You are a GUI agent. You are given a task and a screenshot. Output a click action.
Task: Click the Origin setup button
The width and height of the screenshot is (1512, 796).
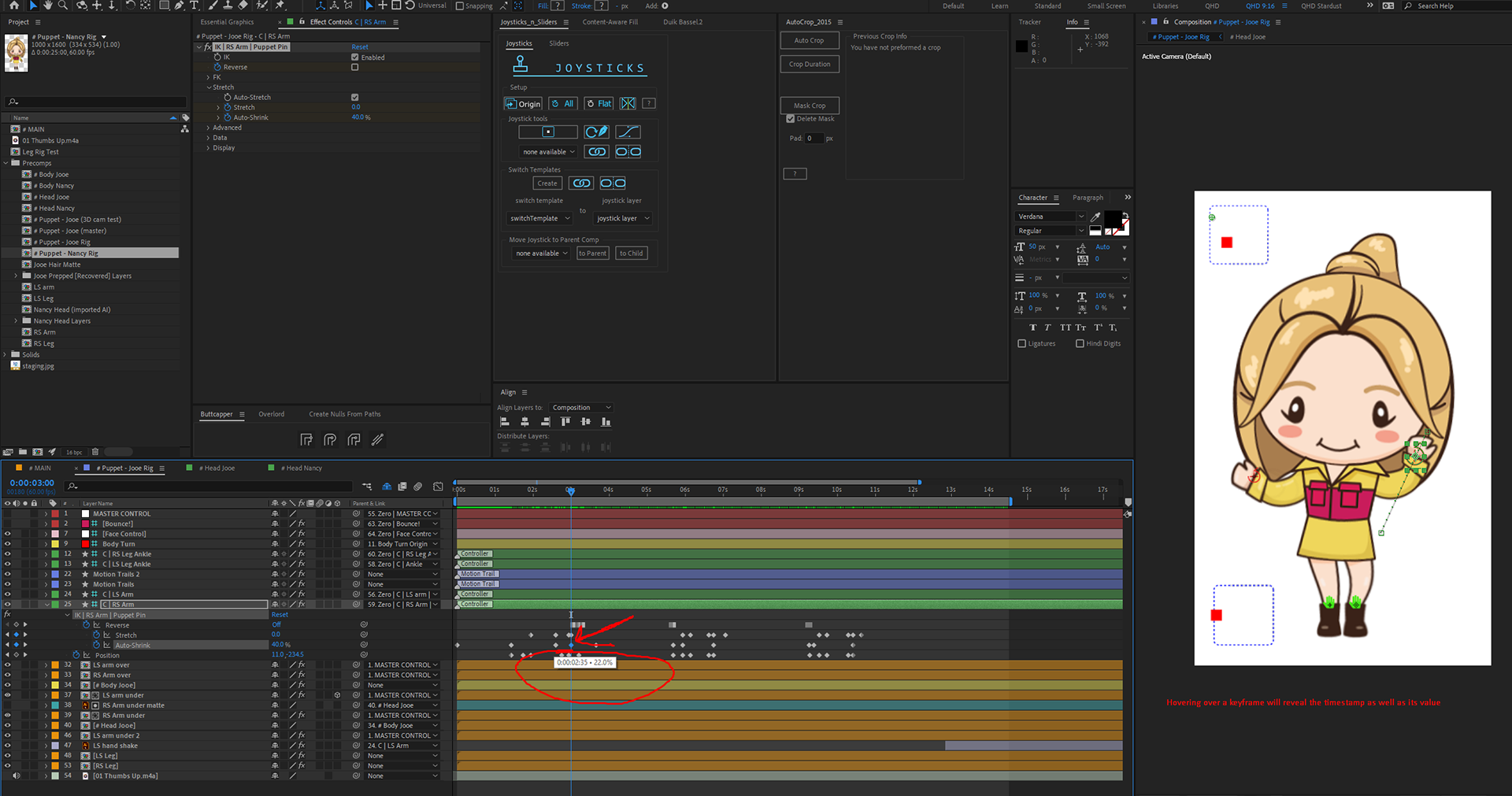point(523,103)
